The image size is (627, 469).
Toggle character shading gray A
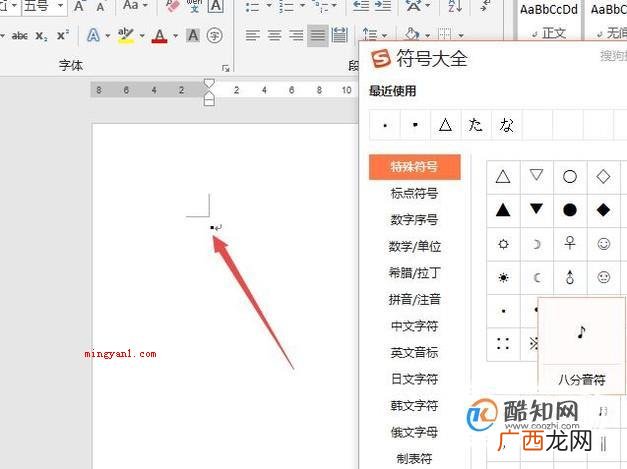point(193,36)
